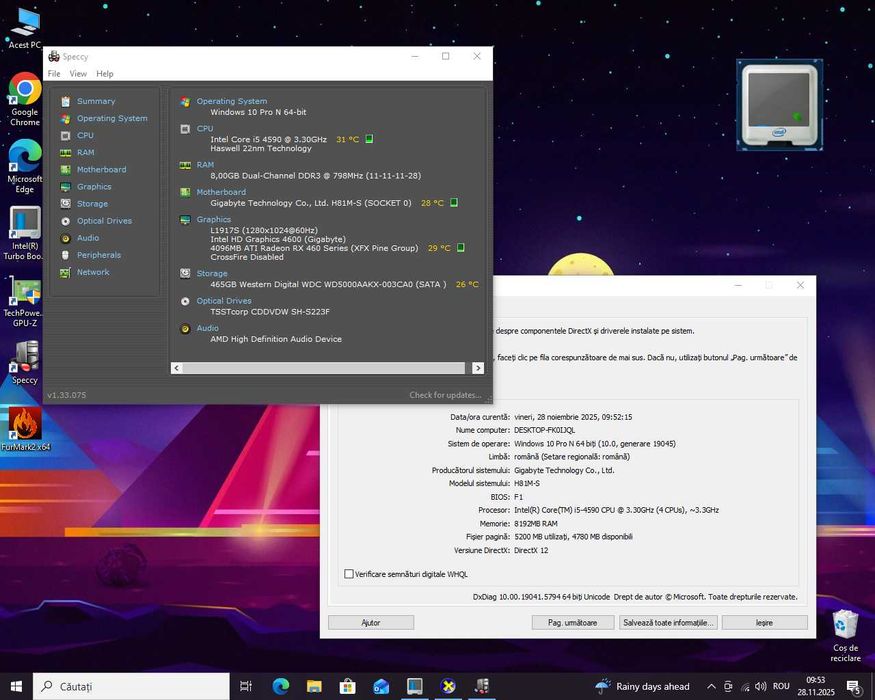
Task: Open Microsoft Store from the taskbar
Action: (x=348, y=686)
